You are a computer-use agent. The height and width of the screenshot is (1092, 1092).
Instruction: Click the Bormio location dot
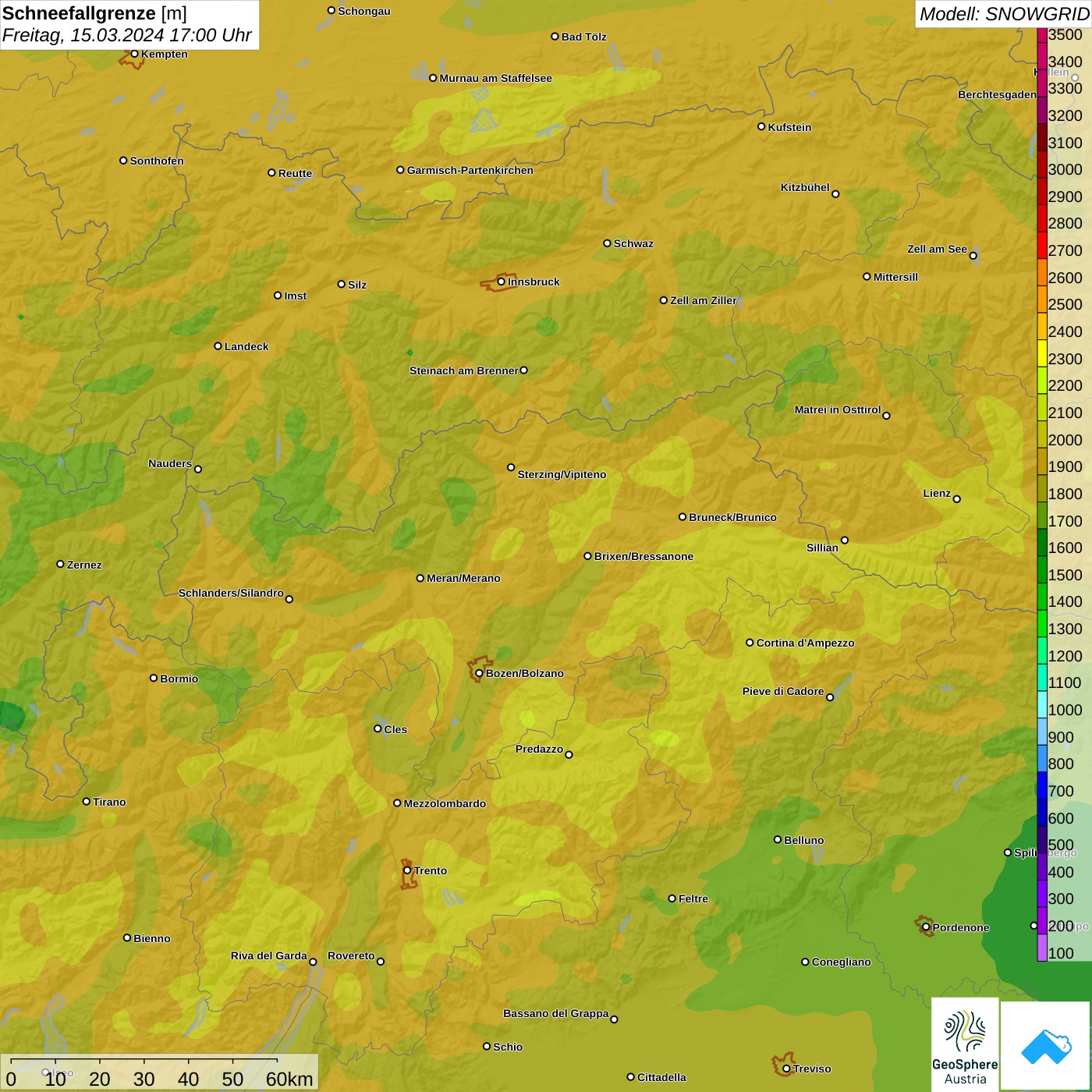pos(154,678)
